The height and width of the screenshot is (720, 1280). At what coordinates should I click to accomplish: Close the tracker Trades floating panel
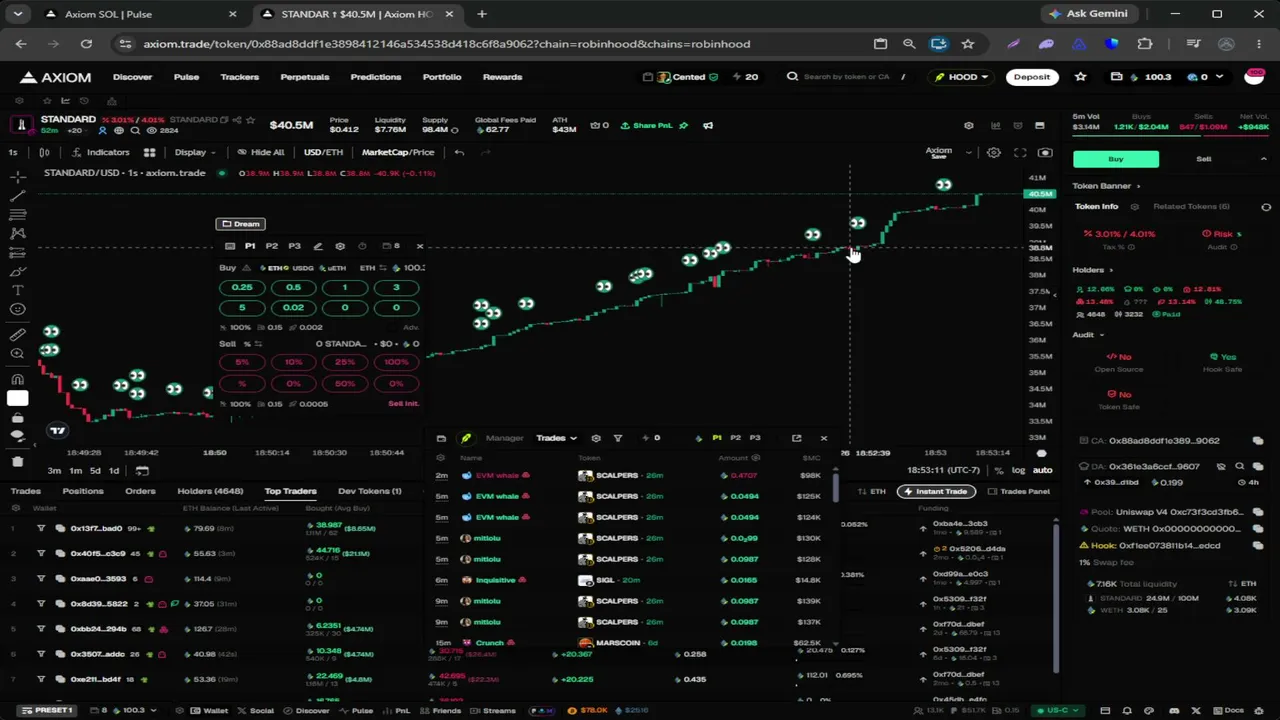824,438
